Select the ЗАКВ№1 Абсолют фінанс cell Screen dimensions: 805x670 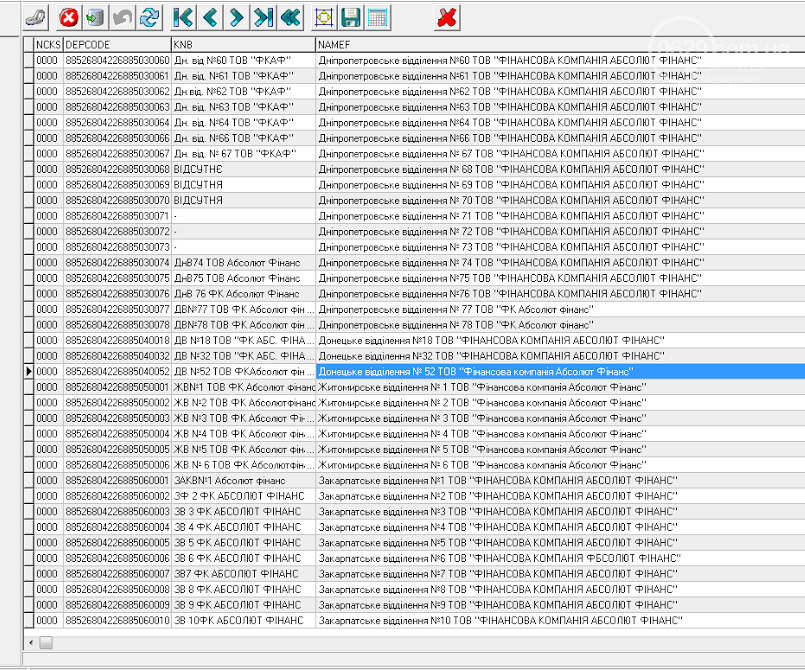coord(242,480)
